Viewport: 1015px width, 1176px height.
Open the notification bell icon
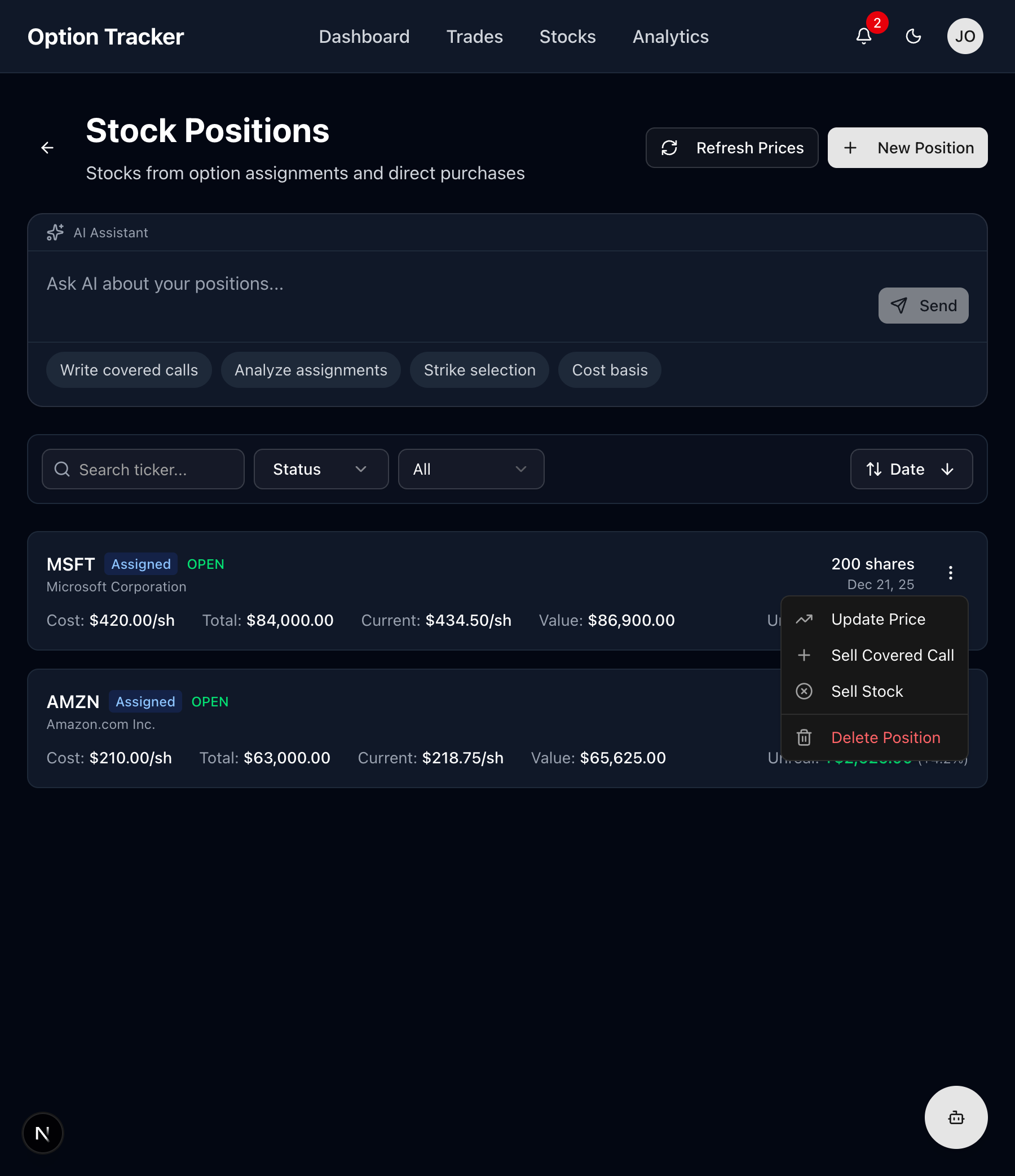point(863,37)
